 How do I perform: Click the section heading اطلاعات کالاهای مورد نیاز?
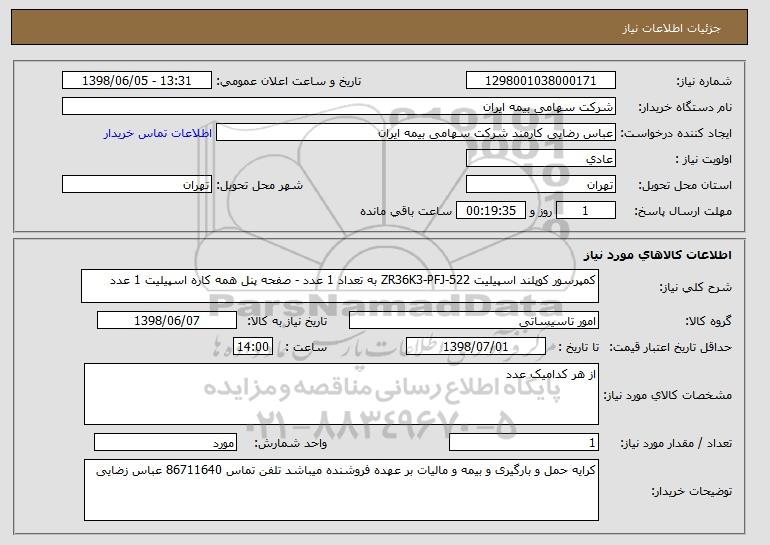tap(658, 255)
